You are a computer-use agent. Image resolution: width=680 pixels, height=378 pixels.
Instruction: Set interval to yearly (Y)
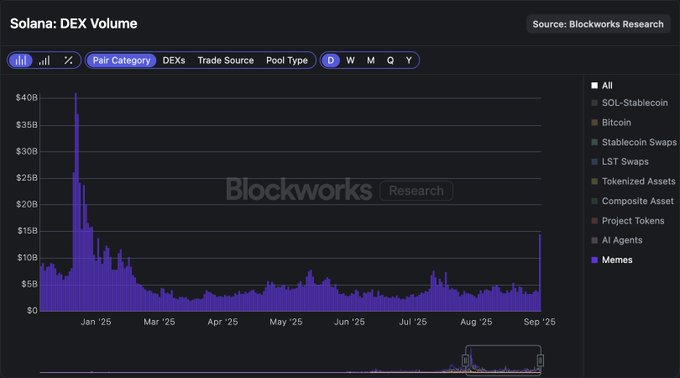pos(409,60)
